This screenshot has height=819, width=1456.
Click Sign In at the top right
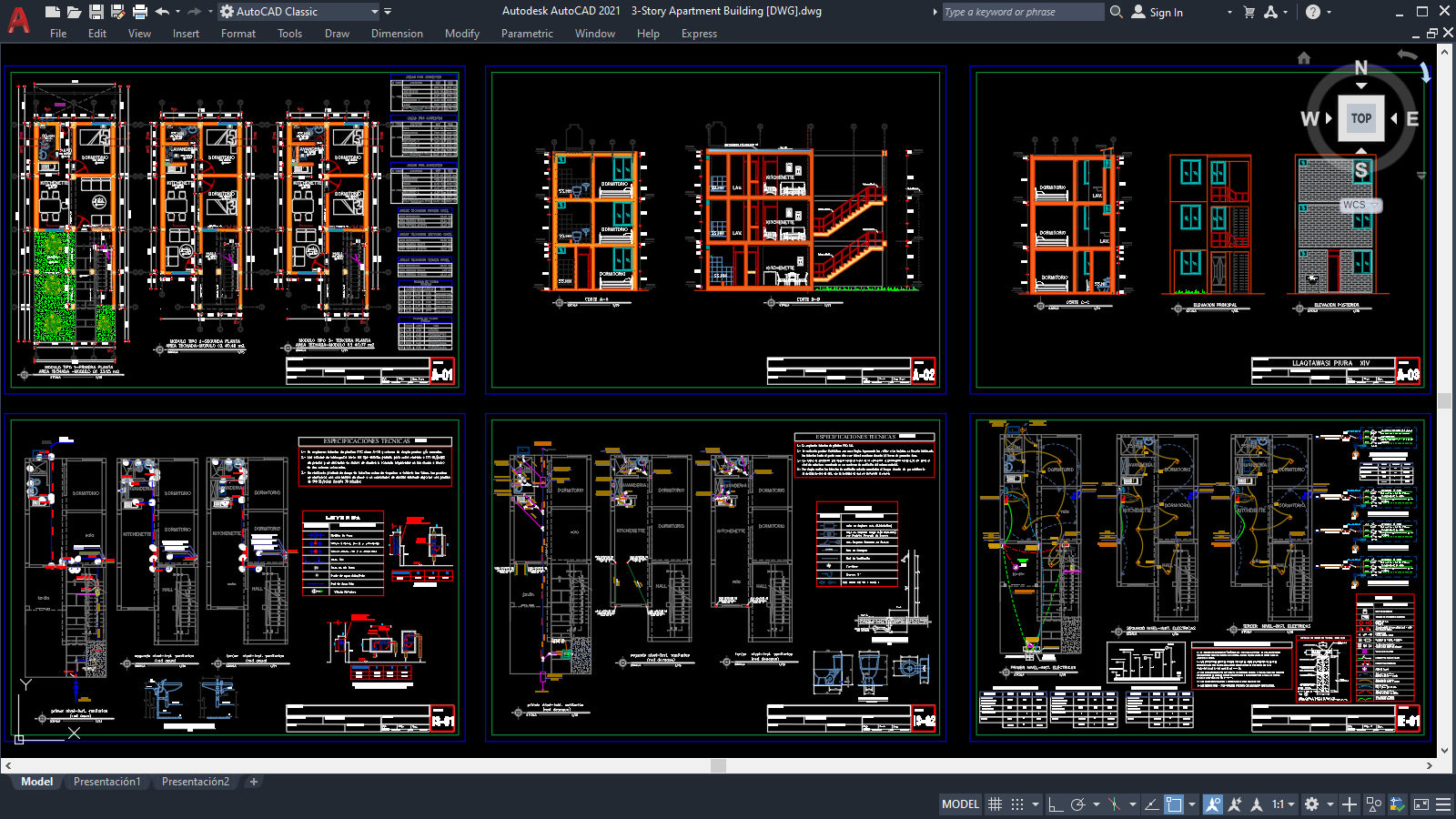(x=1166, y=12)
